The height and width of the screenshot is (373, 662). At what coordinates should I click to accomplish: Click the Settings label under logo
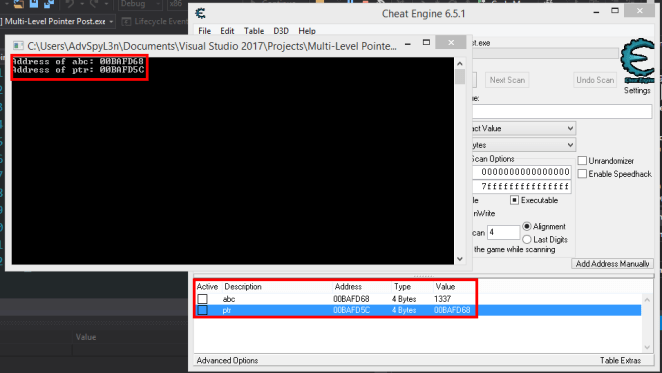pos(637,90)
